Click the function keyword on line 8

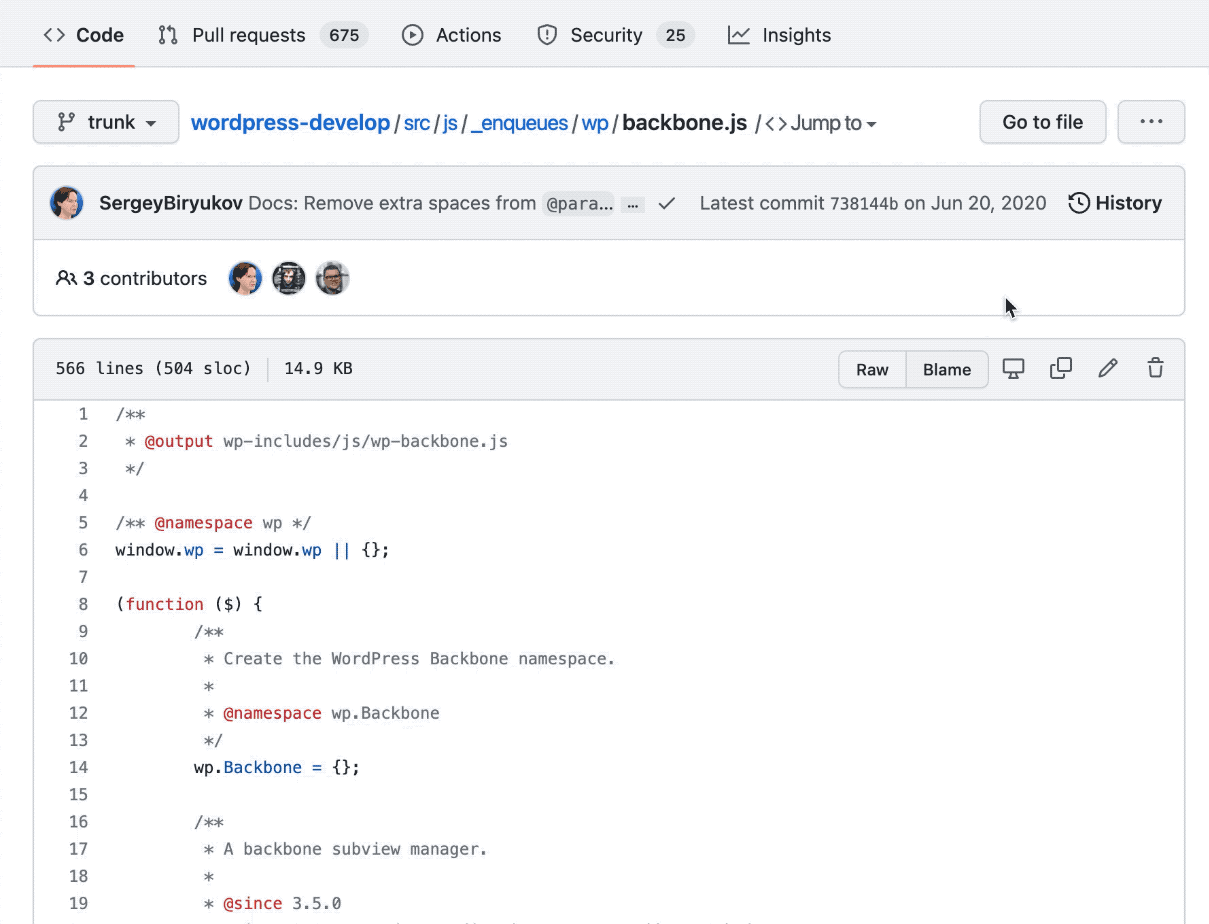coord(165,604)
